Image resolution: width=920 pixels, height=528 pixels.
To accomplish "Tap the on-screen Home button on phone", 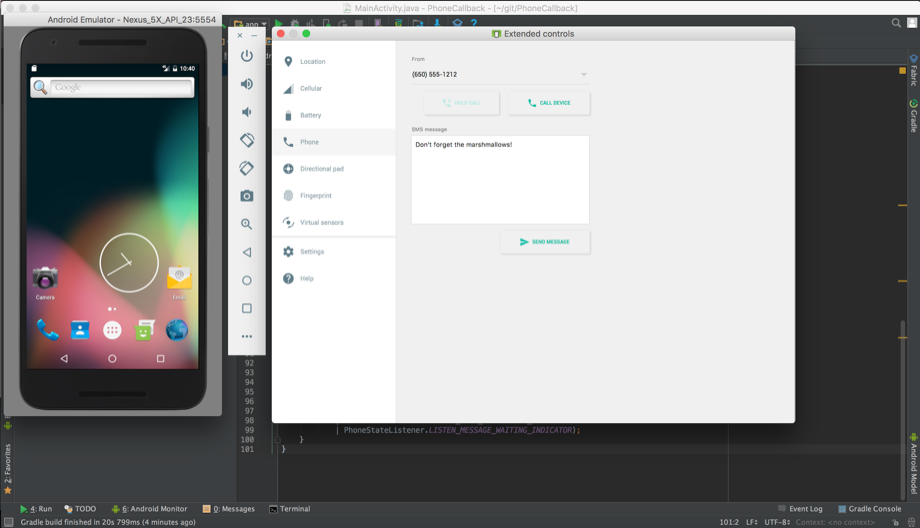I will (x=112, y=358).
